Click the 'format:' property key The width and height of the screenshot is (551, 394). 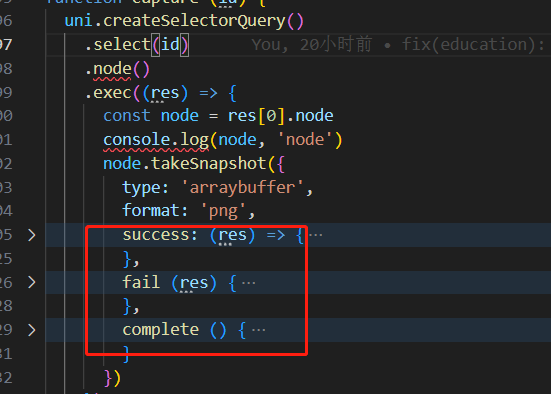(155, 211)
